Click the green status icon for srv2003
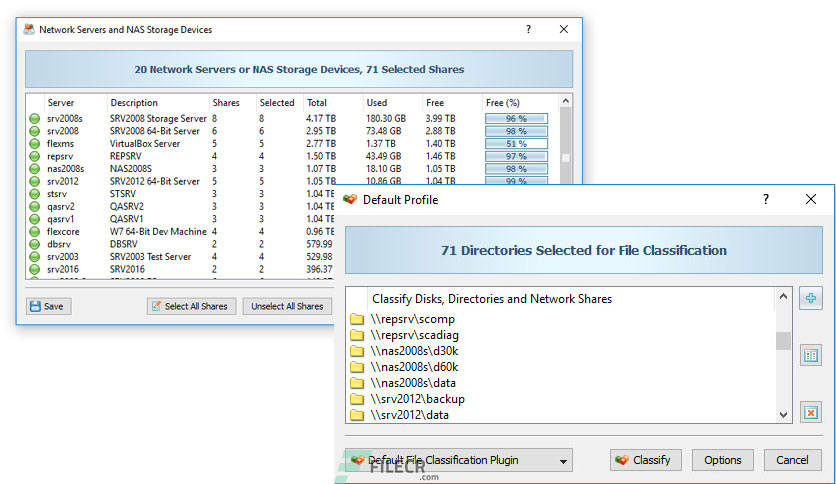The width and height of the screenshot is (836, 484). point(35,256)
